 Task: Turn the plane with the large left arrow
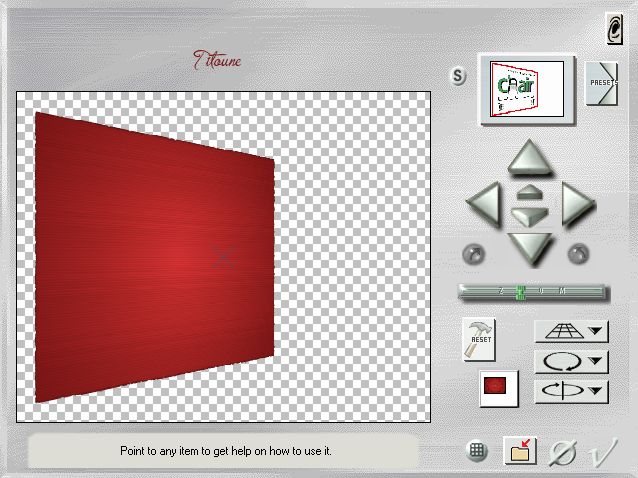484,205
